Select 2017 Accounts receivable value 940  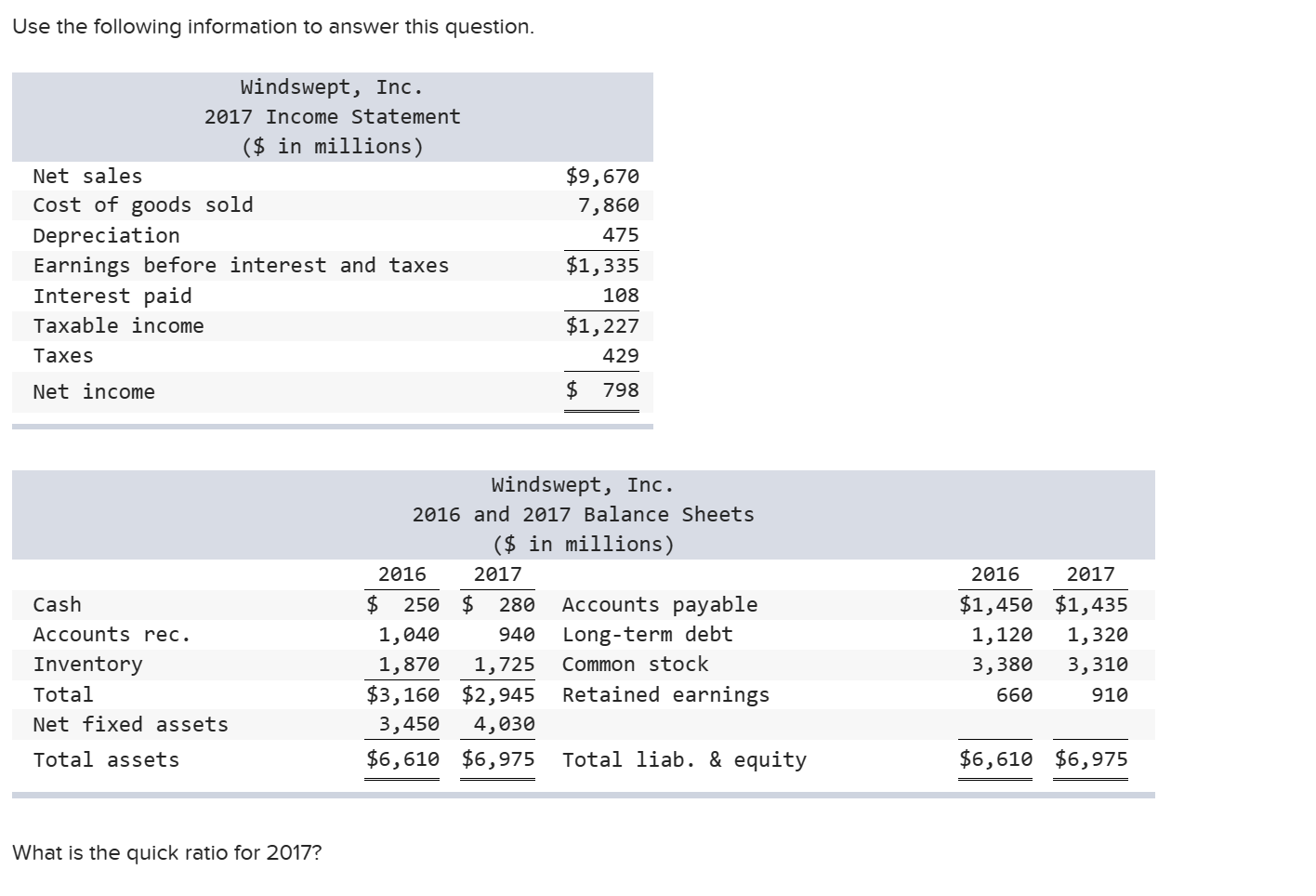pyautogui.click(x=517, y=635)
